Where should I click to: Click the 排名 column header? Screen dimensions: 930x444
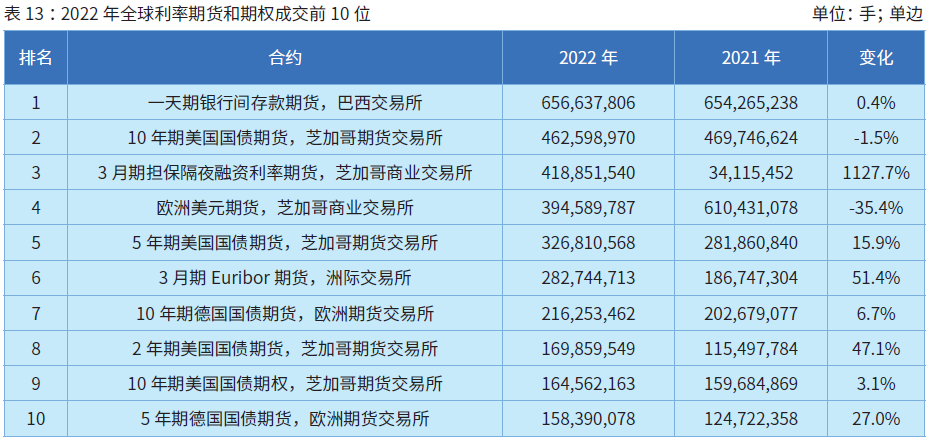(36, 58)
